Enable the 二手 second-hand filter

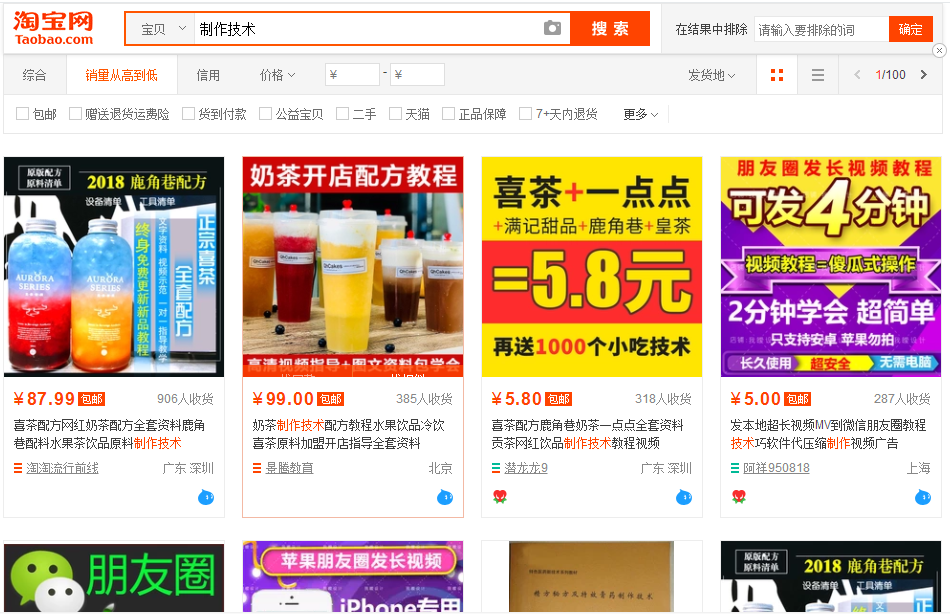[x=342, y=113]
